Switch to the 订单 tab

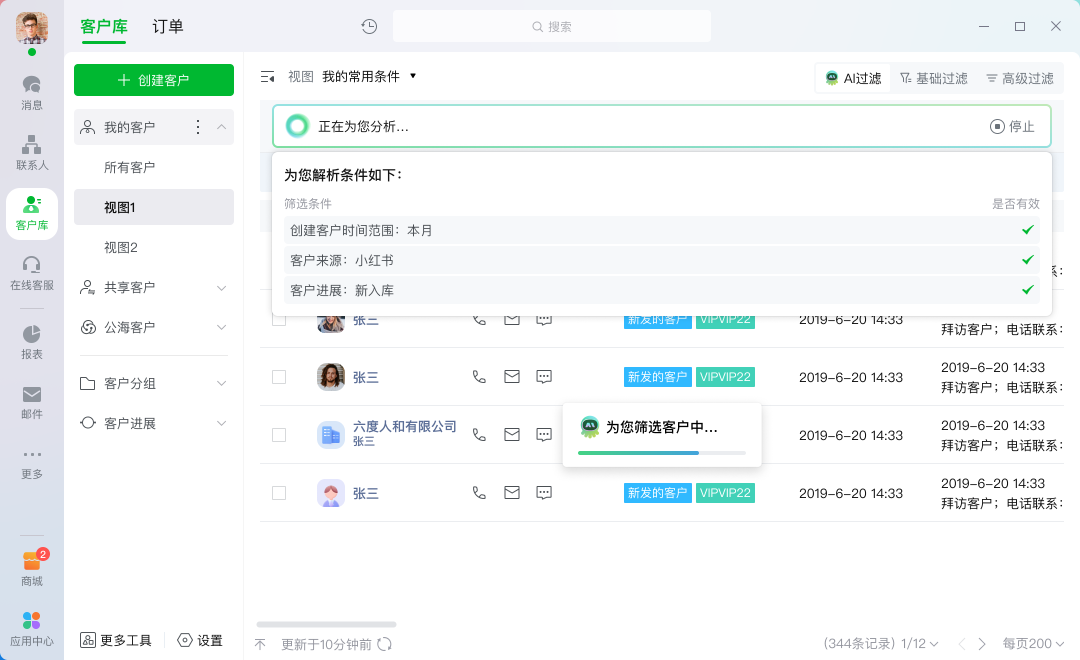167,26
